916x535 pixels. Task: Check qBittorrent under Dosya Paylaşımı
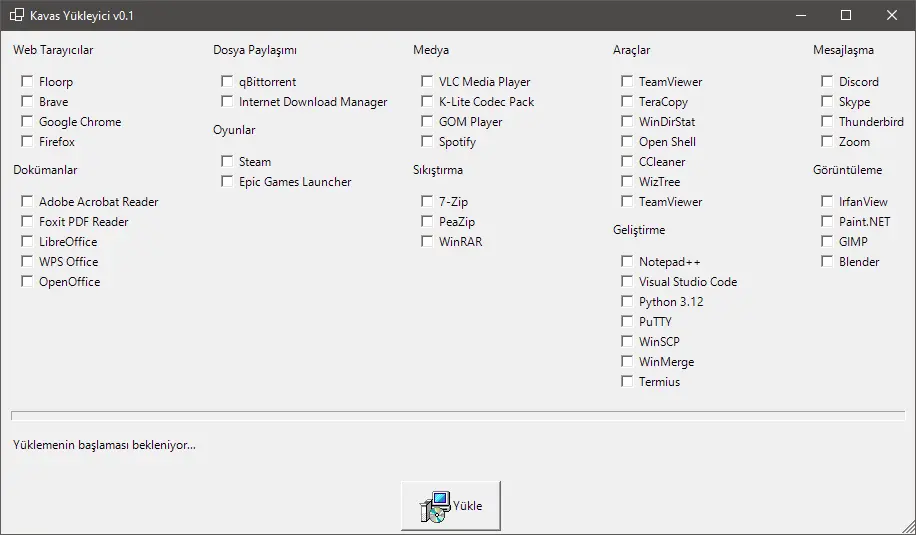[227, 81]
